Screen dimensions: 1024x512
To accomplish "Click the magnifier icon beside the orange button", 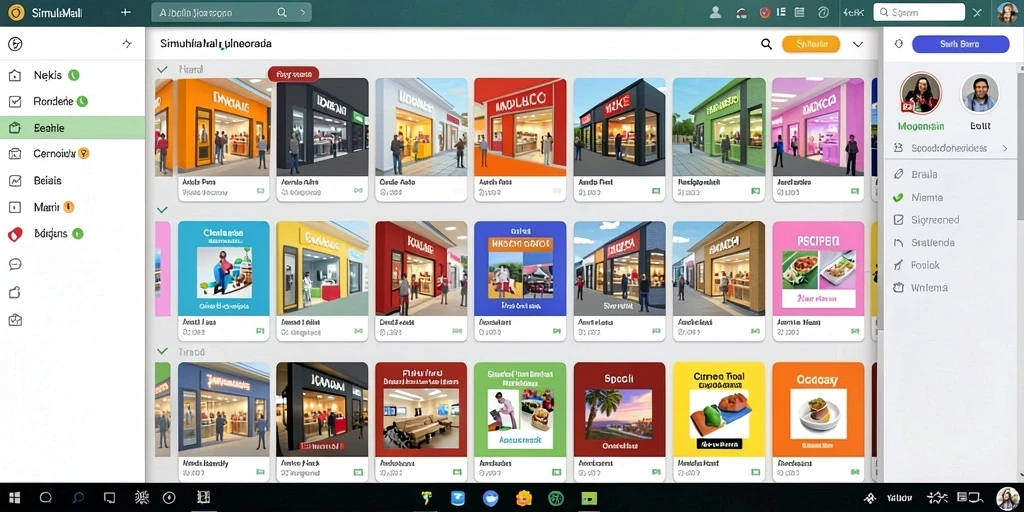I will tap(766, 44).
